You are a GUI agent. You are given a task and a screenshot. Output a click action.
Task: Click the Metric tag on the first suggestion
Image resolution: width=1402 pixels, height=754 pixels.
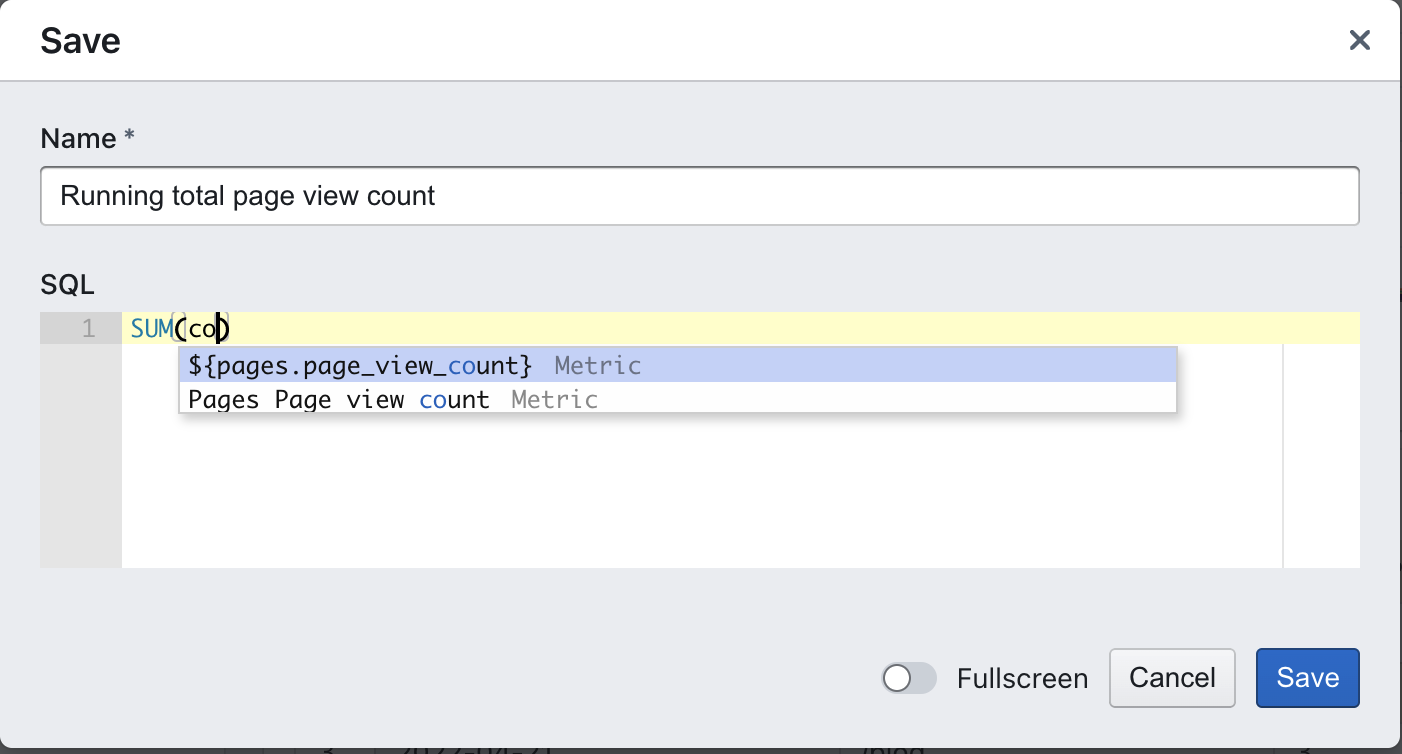597,366
